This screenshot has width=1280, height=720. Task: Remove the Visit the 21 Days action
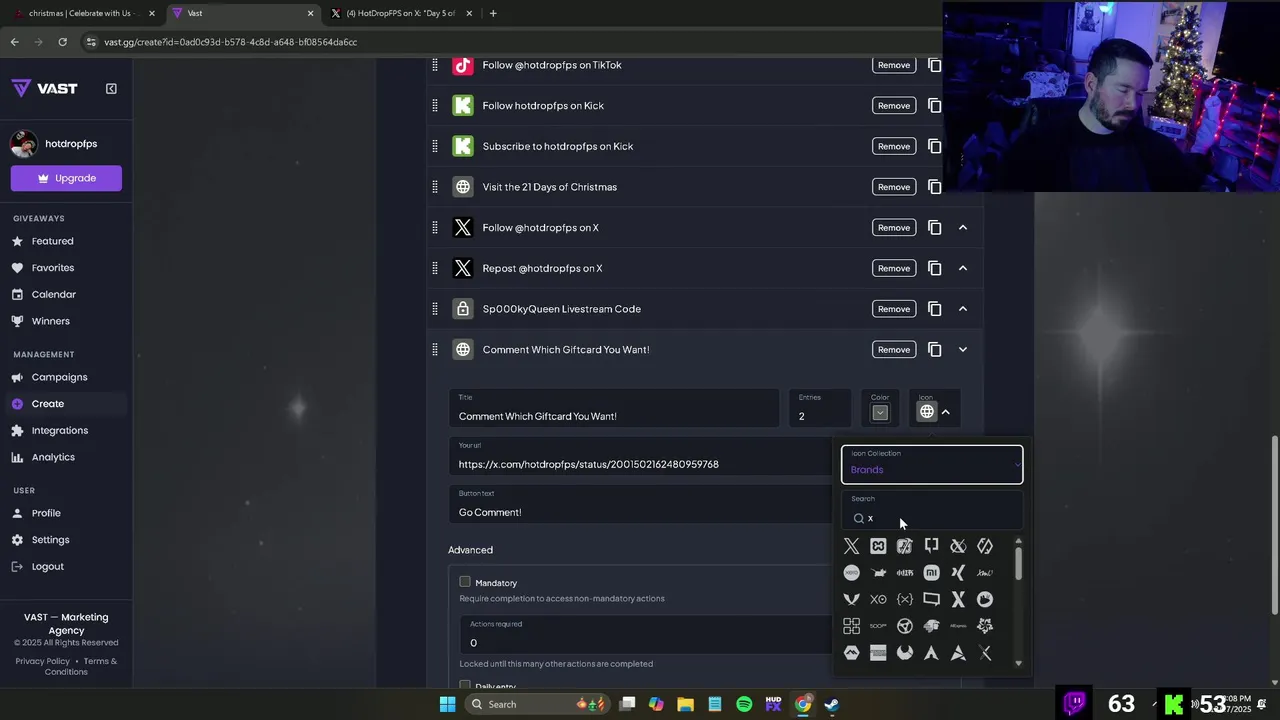click(894, 187)
